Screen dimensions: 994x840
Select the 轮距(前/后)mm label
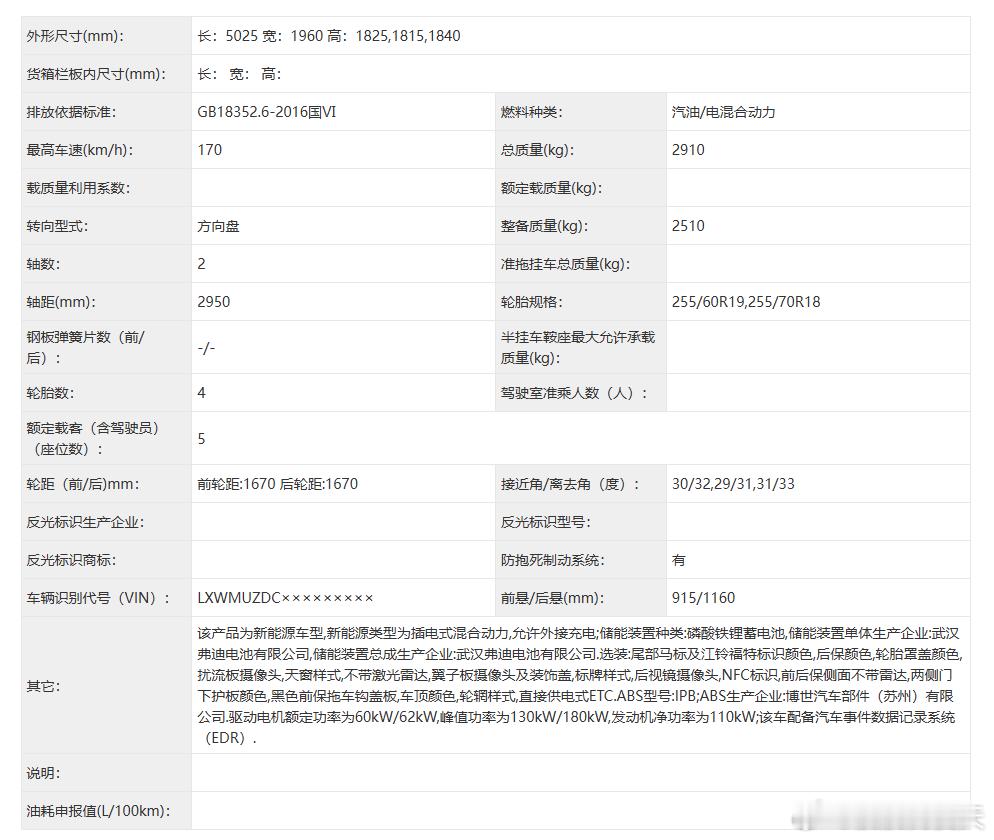click(82, 484)
